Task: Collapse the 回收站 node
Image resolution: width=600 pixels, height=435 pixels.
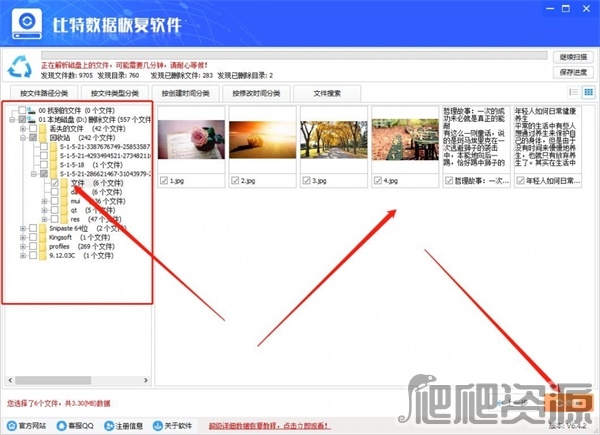Action: pyautogui.click(x=23, y=138)
